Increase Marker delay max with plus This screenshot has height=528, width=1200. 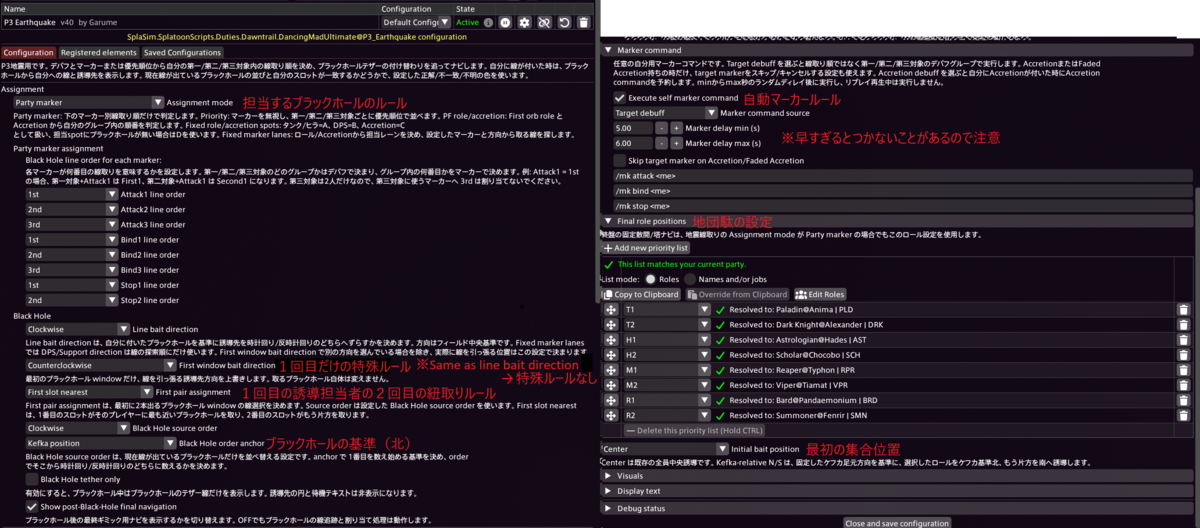[676, 143]
